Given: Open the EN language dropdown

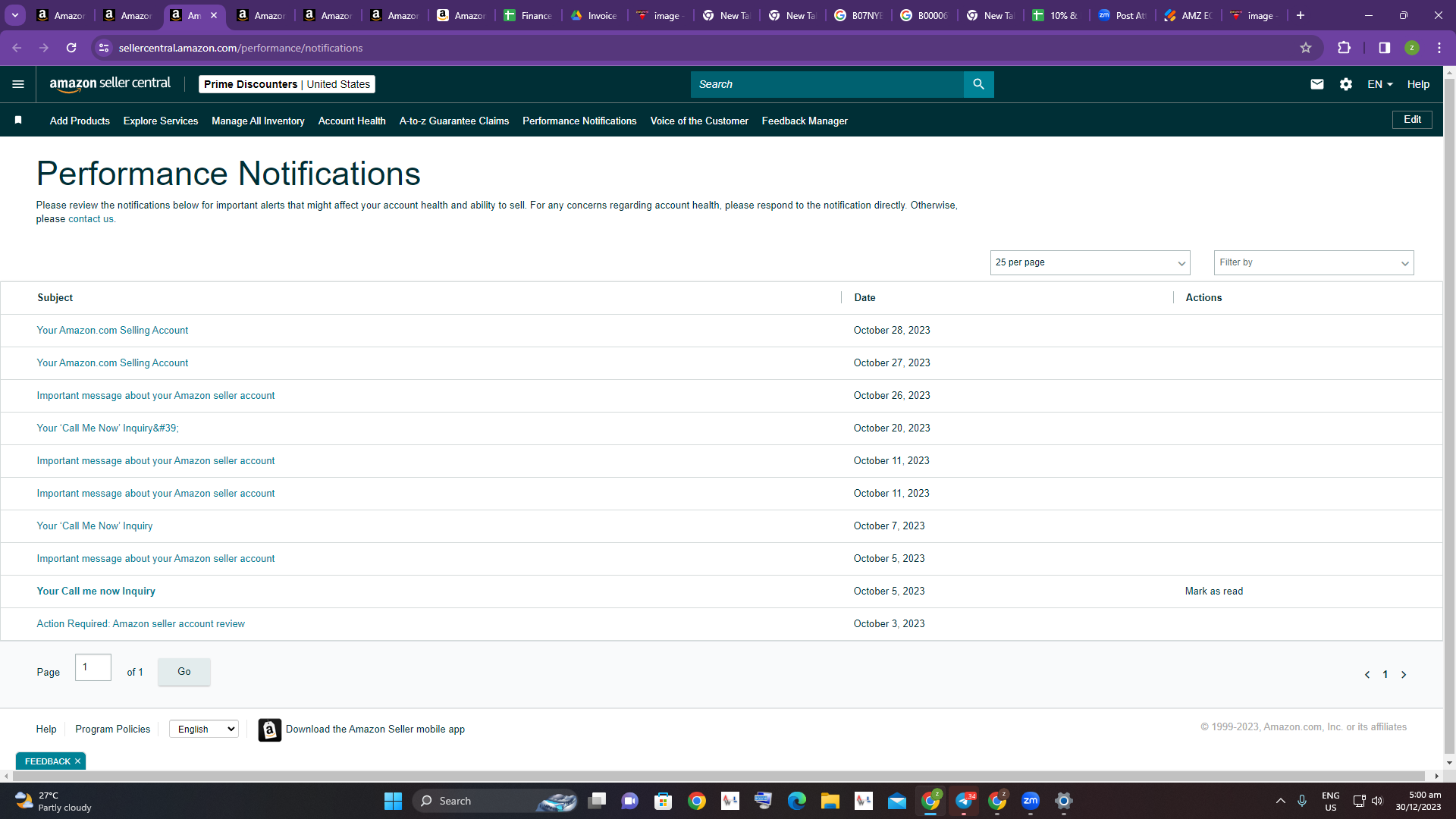Looking at the screenshot, I should (1380, 84).
